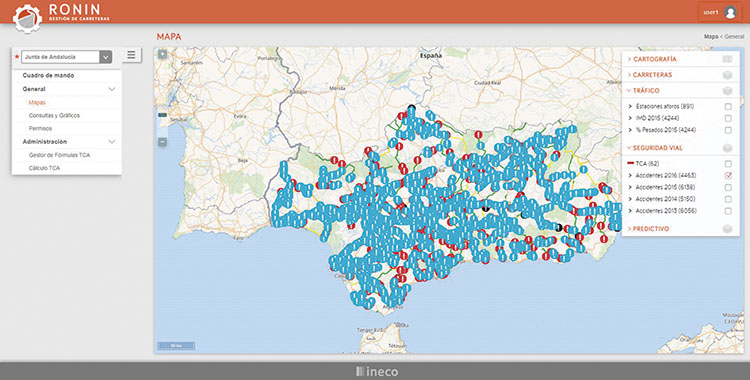The height and width of the screenshot is (380, 750).
Task: Click the RONIN gear logo
Action: point(27,19)
